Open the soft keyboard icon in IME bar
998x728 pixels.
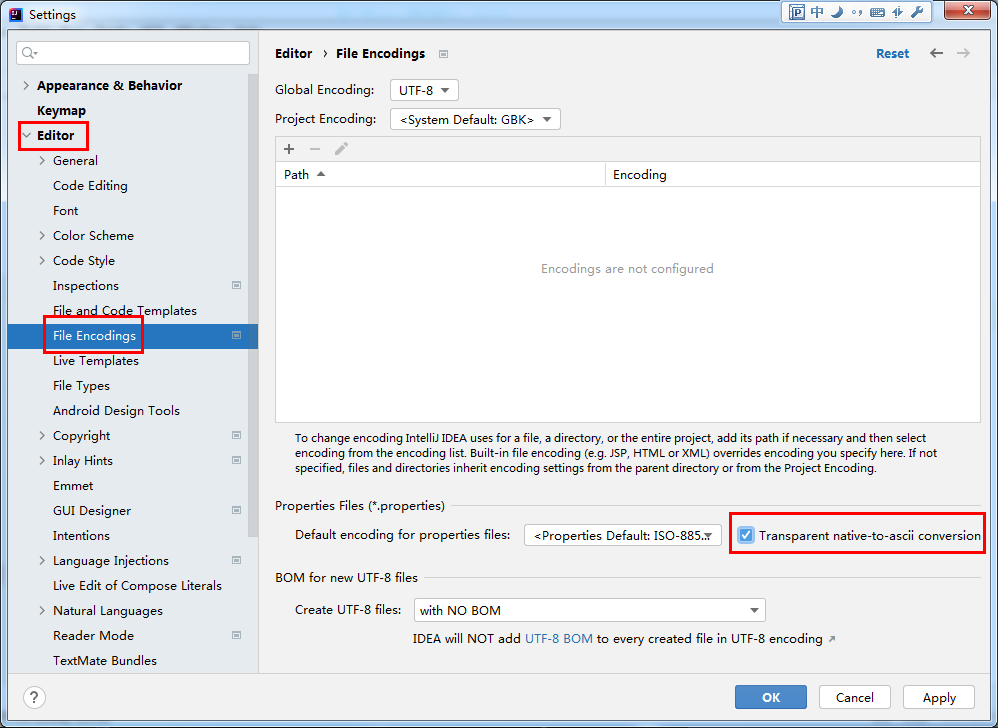tap(877, 12)
